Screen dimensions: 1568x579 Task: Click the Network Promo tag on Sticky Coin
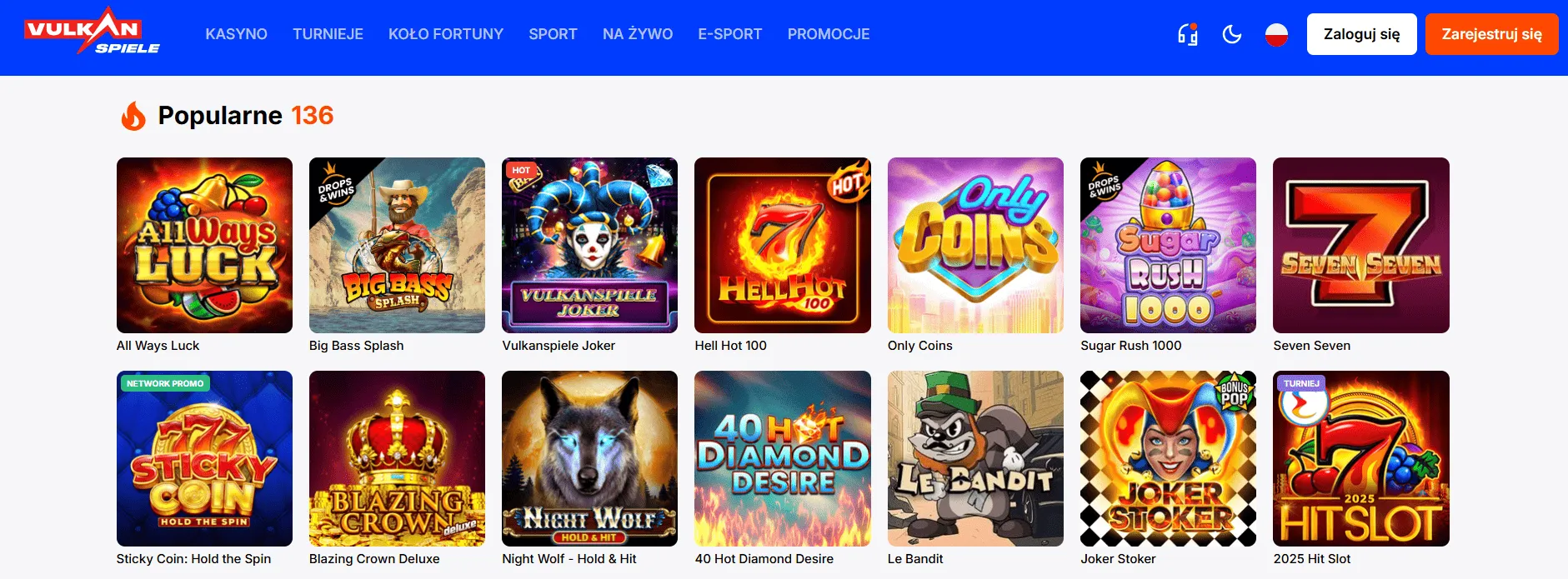[165, 384]
